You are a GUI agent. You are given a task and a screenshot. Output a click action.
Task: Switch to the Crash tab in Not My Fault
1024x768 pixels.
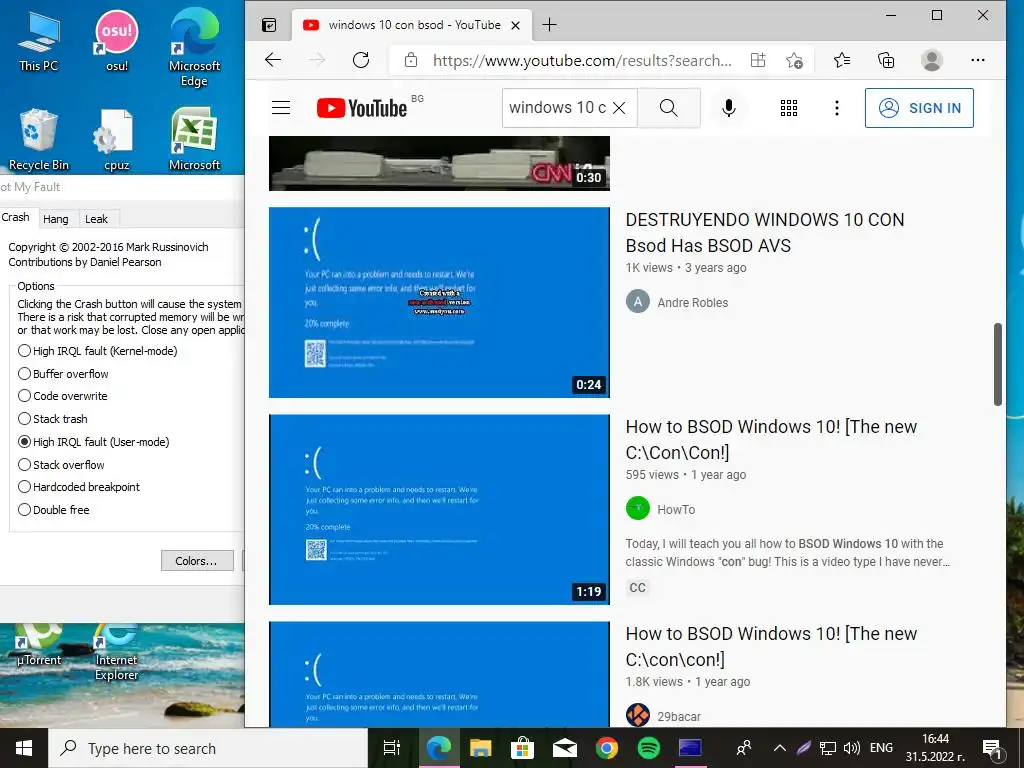tap(15, 217)
